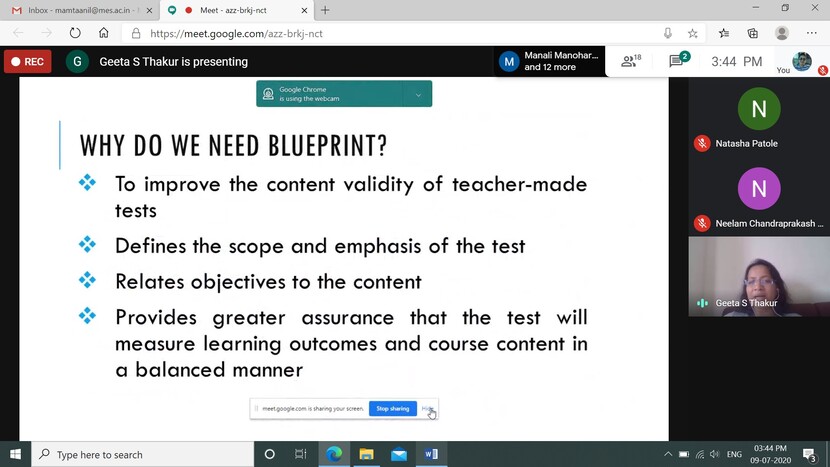Open Word from the taskbar
This screenshot has height=467, width=830.
point(431,454)
